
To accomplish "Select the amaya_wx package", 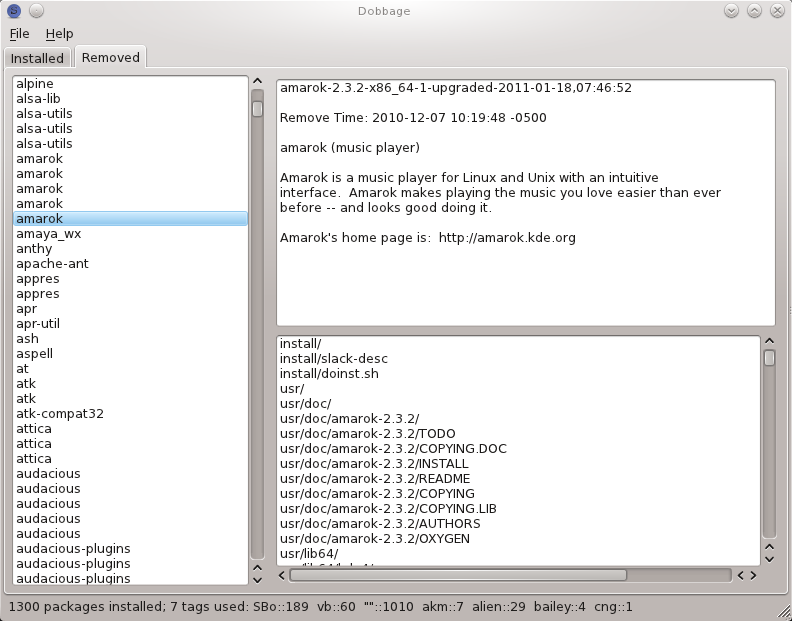I will click(x=130, y=233).
